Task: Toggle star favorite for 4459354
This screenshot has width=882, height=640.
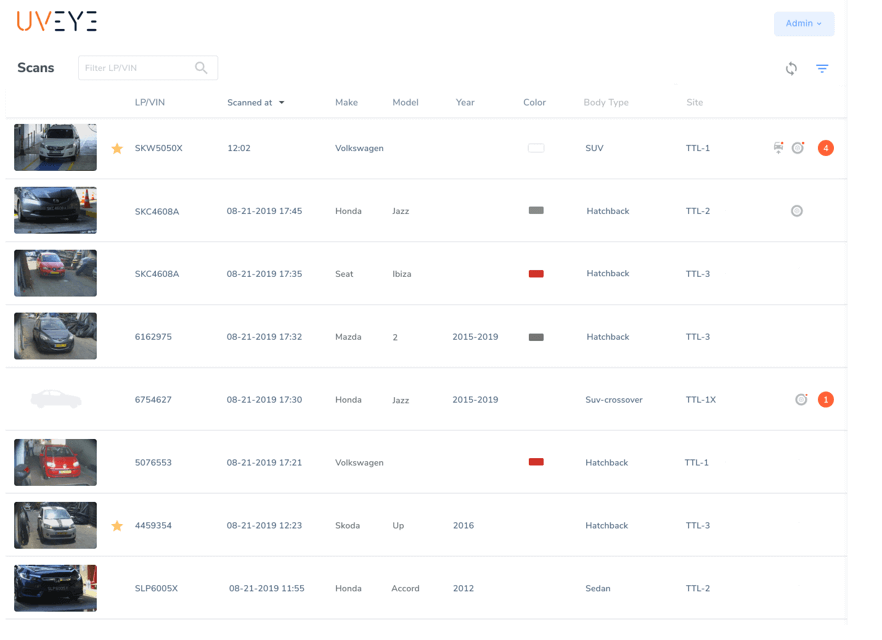Action: click(x=117, y=526)
